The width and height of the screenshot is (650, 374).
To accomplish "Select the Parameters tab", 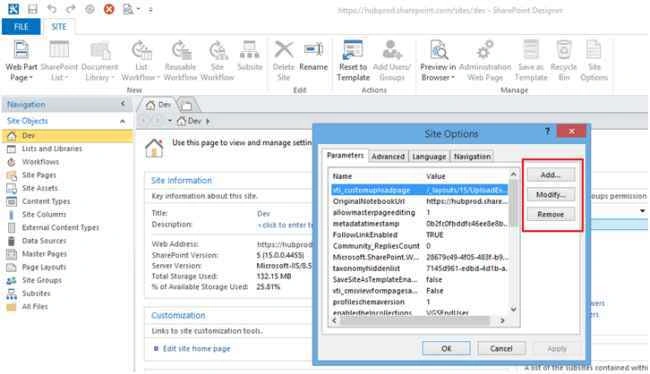I will point(345,155).
